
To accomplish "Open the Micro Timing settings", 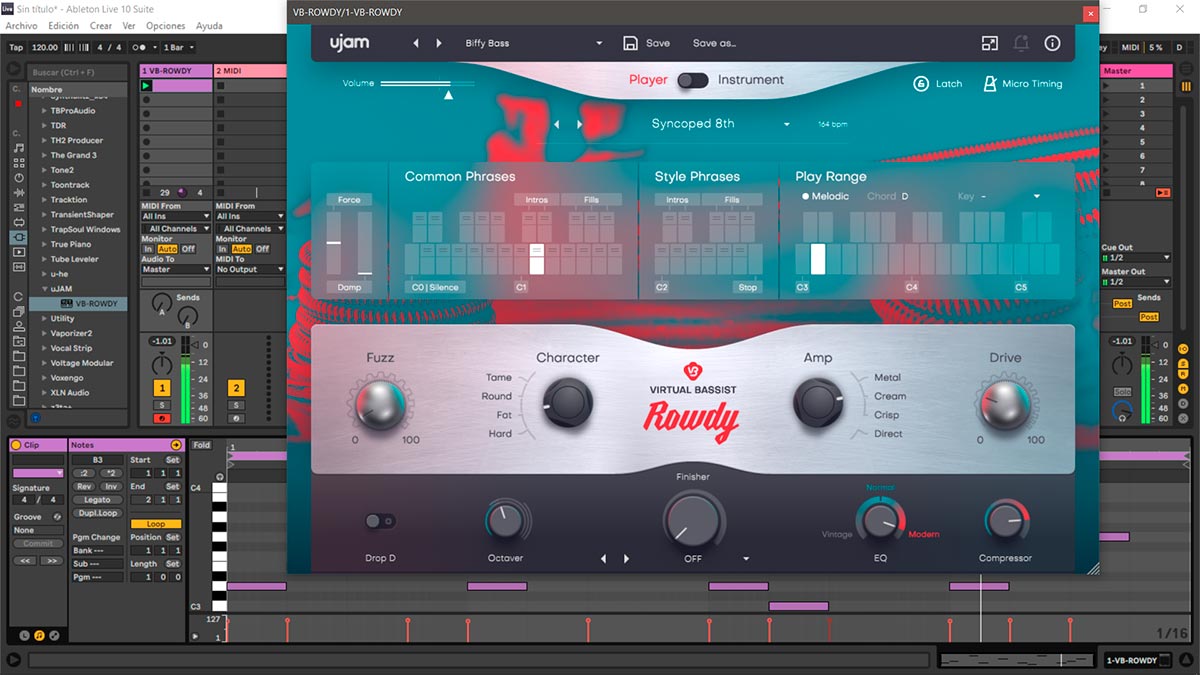I will 1022,84.
